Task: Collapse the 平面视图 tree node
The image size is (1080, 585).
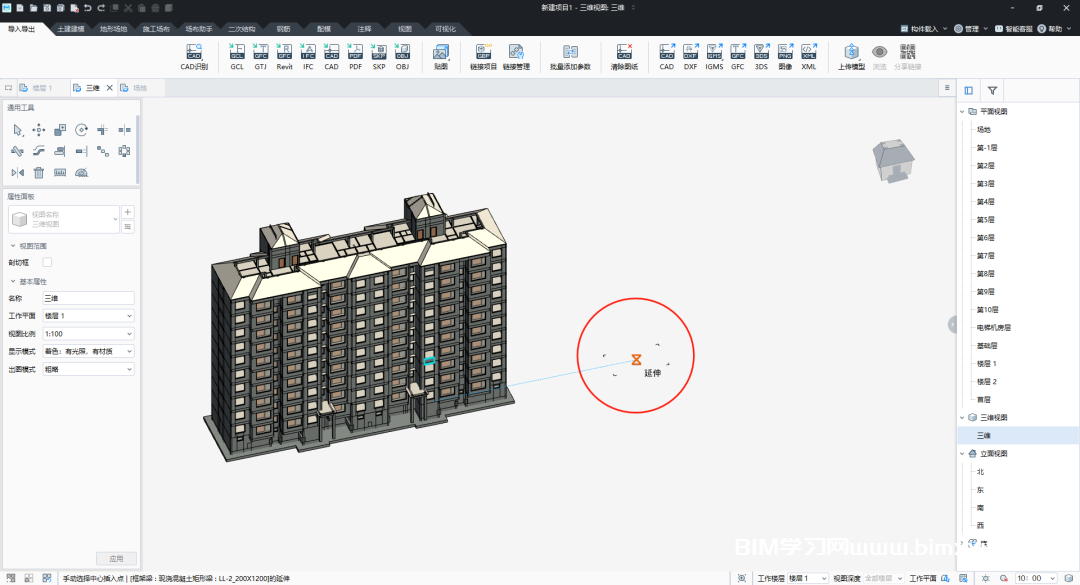Action: pyautogui.click(x=963, y=112)
